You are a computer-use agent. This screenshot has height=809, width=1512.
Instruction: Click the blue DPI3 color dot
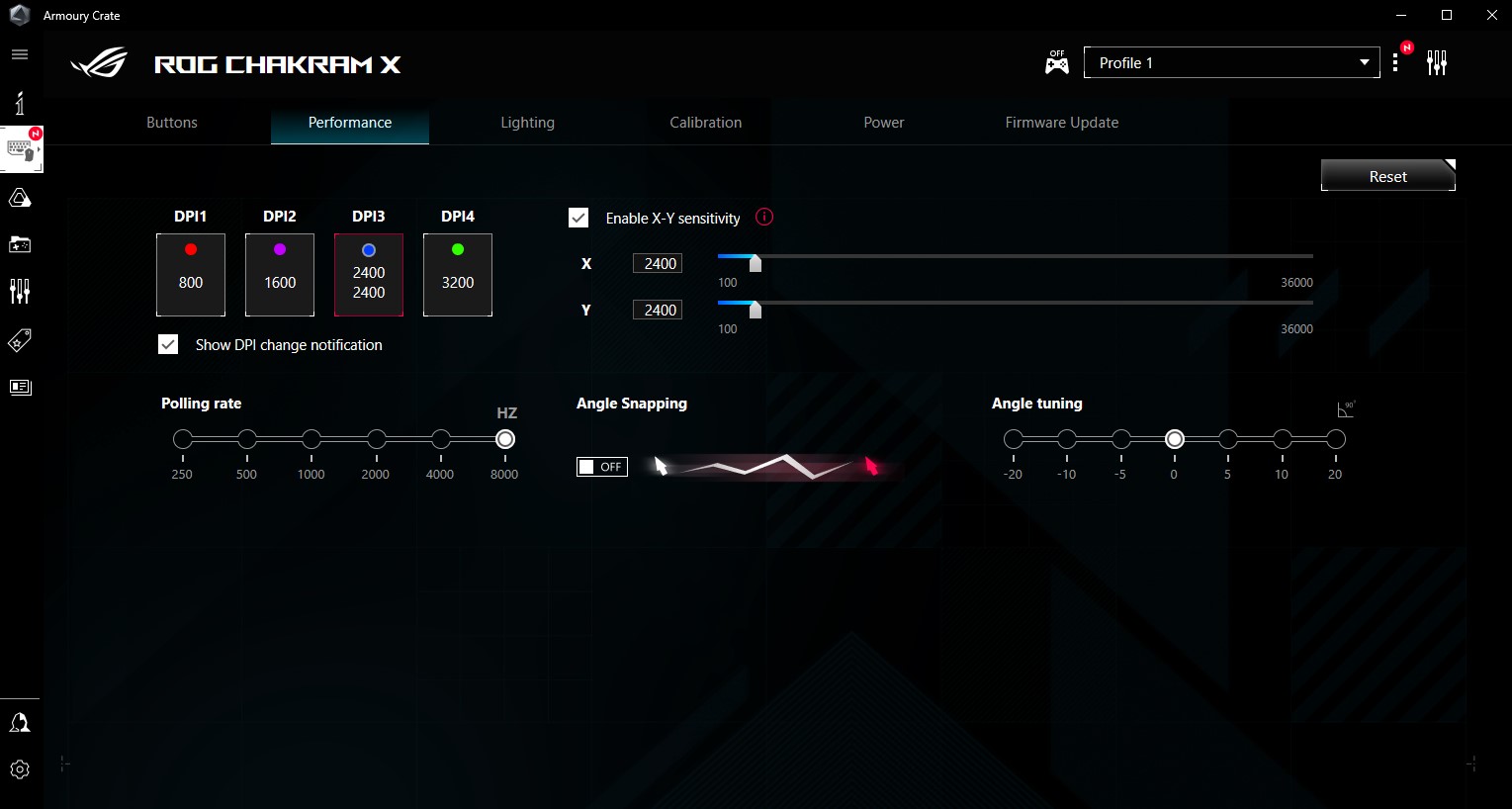pyautogui.click(x=369, y=250)
